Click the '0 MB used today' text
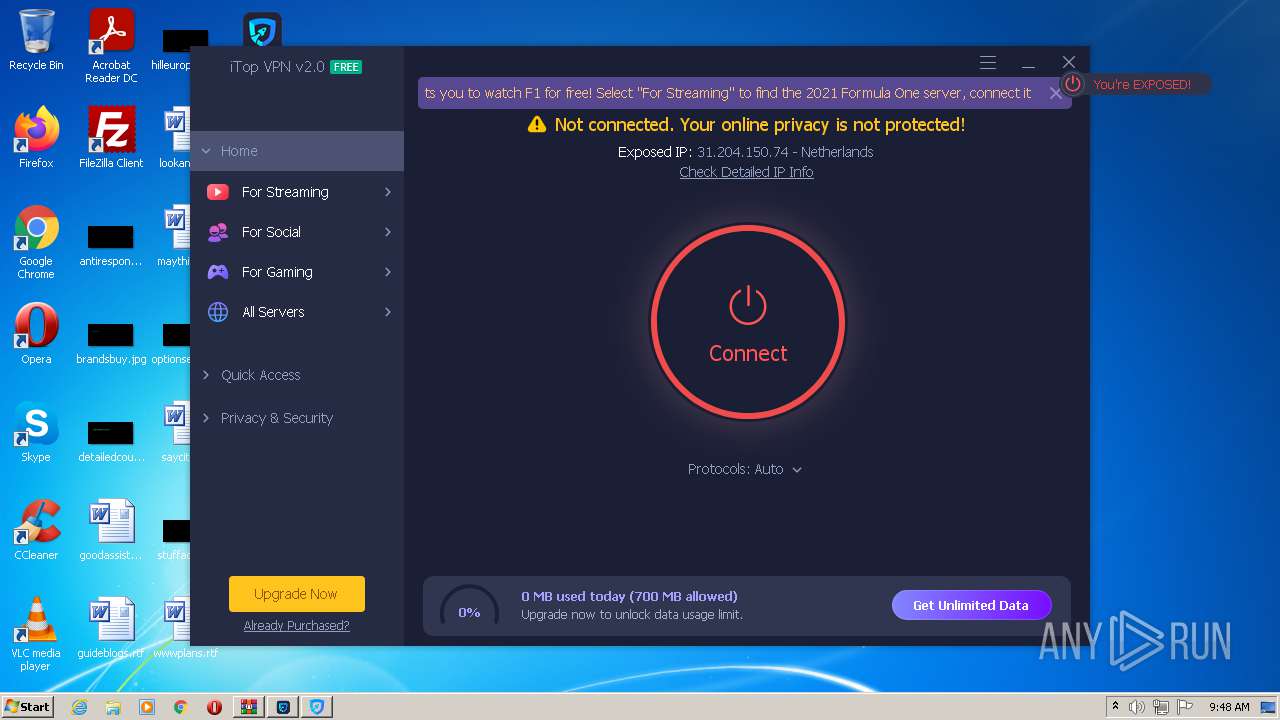Viewport: 1280px width, 720px height. [x=629, y=596]
